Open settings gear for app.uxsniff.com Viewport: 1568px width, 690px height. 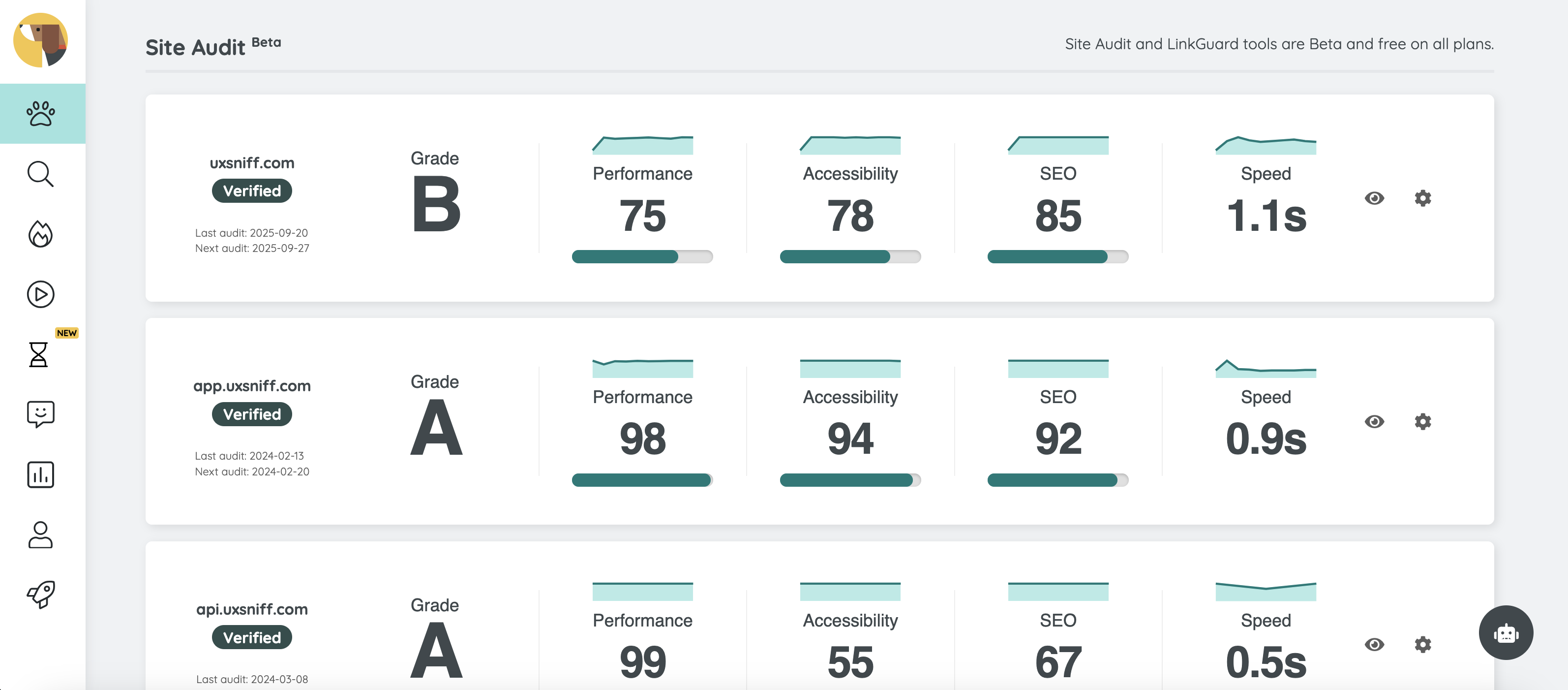click(1422, 421)
